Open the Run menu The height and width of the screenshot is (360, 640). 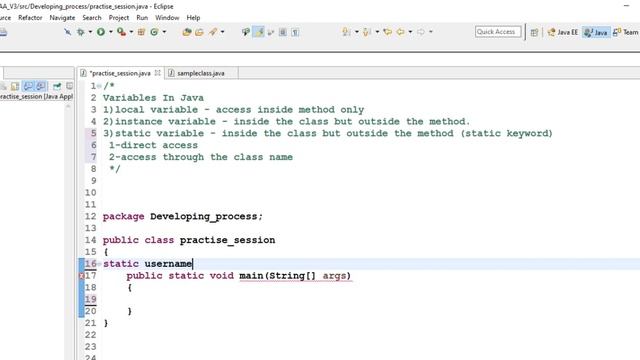(x=142, y=18)
